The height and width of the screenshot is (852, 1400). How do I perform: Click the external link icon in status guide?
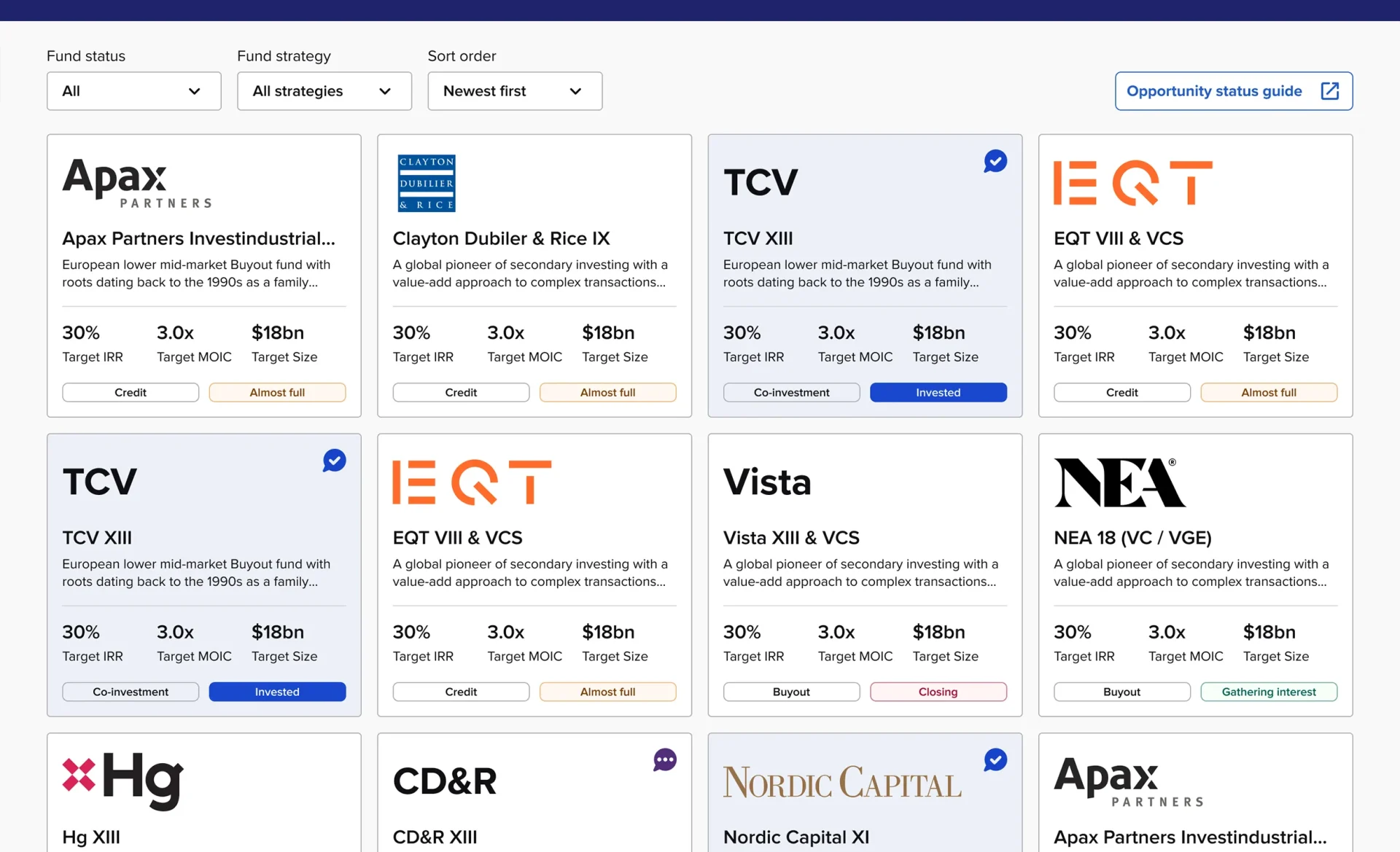click(1330, 91)
